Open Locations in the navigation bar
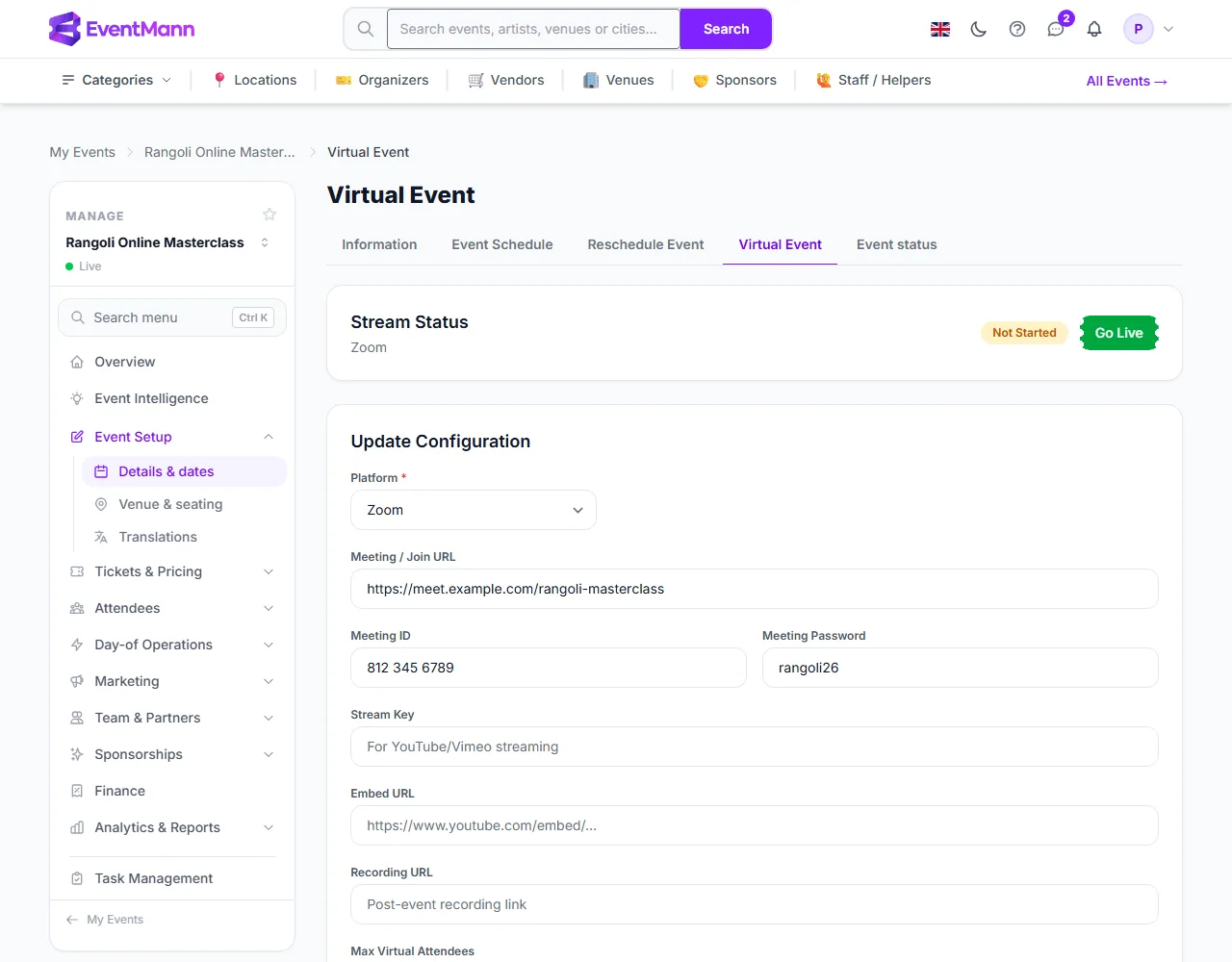This screenshot has width=1232, height=962. pos(254,80)
